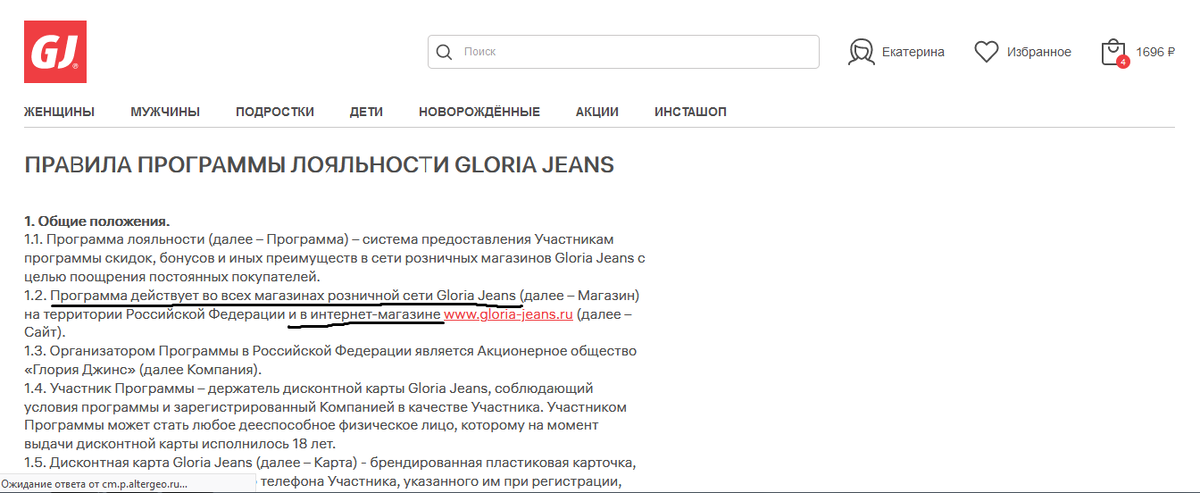Focus the Поиск search field
This screenshot has height=493, width=1200.
[x=623, y=51]
